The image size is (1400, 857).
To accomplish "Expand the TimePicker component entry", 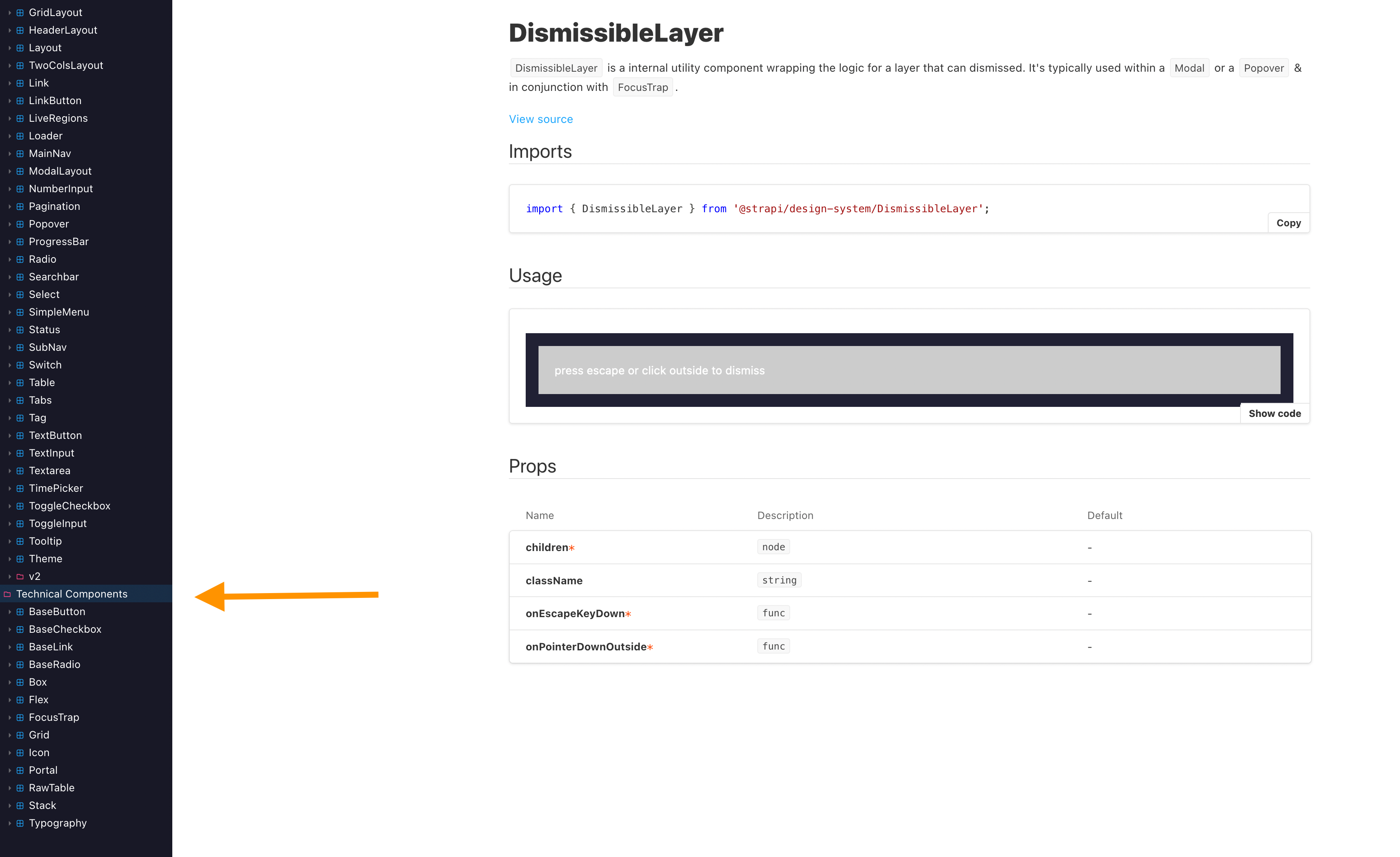I will point(10,488).
